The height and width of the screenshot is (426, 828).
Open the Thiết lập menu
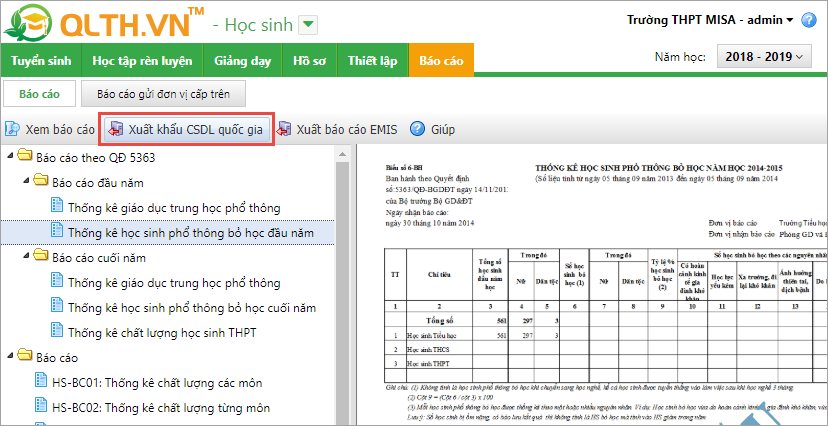[x=372, y=61]
